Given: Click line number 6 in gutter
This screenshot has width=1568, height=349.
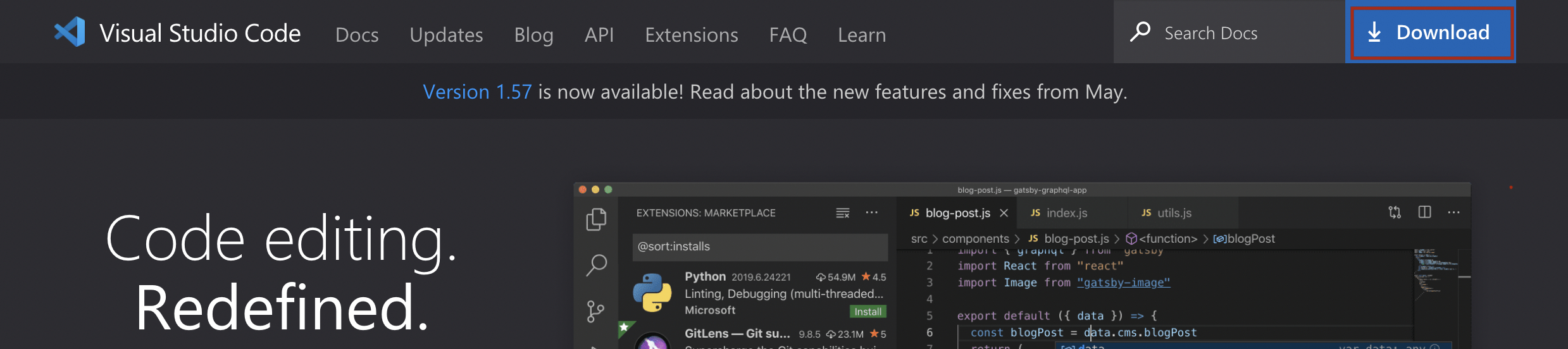Looking at the screenshot, I should (x=930, y=333).
